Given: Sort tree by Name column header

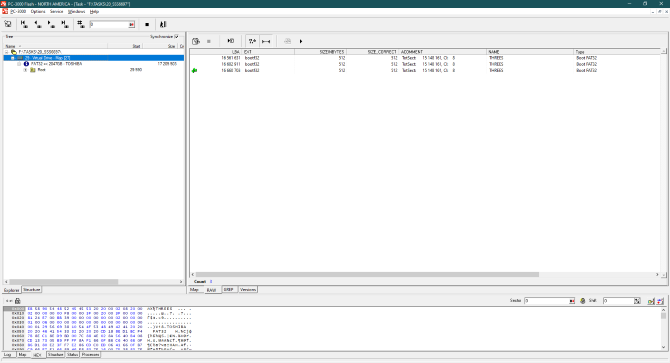Looking at the screenshot, I should click(x=56, y=46).
